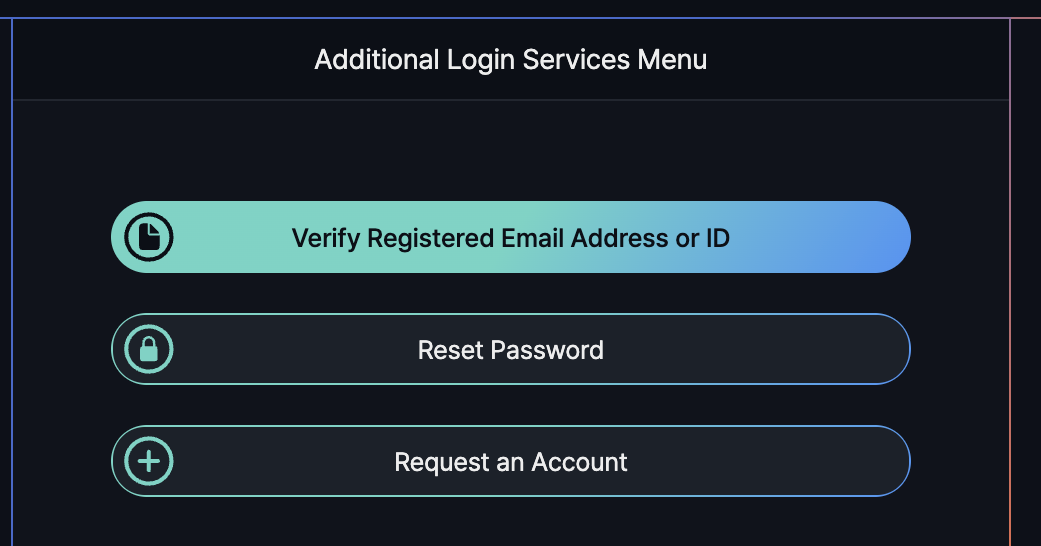Begin new account request via the bottom button
The width and height of the screenshot is (1041, 546).
(x=510, y=461)
